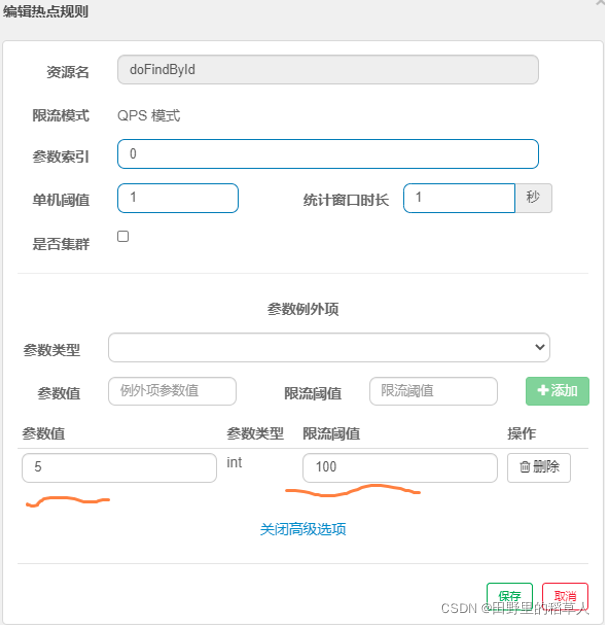Click the 参数例外项 section heading

pos(303,309)
